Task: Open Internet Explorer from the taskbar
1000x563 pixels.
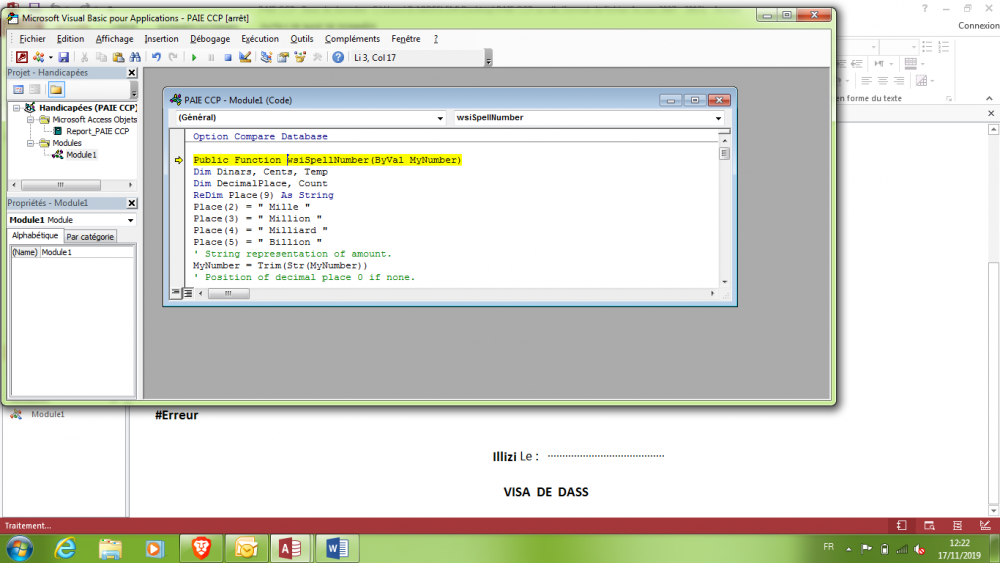Action: (x=66, y=548)
